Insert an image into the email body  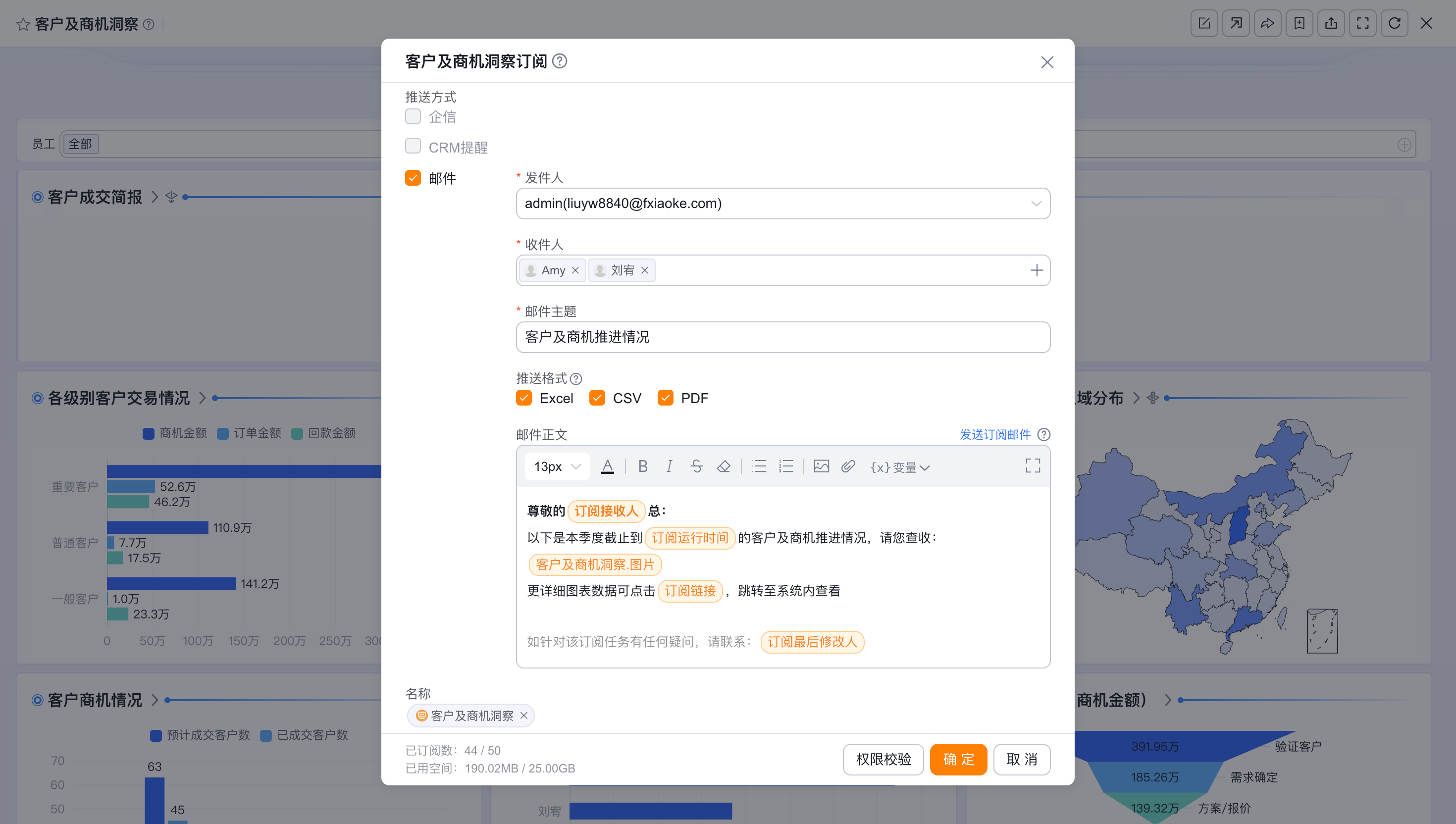click(x=821, y=466)
